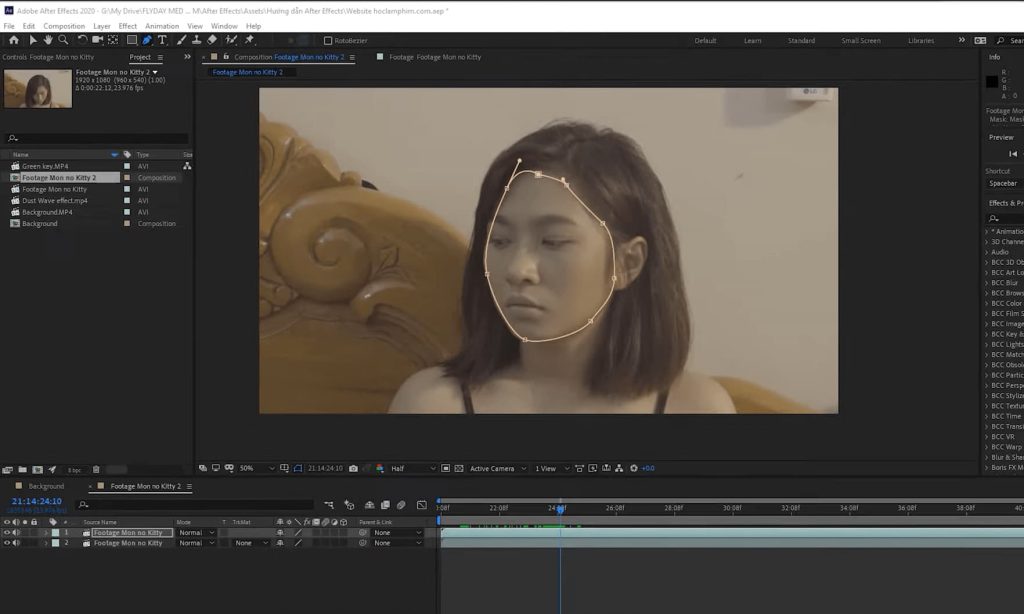This screenshot has height=614, width=1024.
Task: Select the Clone Stamp tool
Action: [196, 40]
